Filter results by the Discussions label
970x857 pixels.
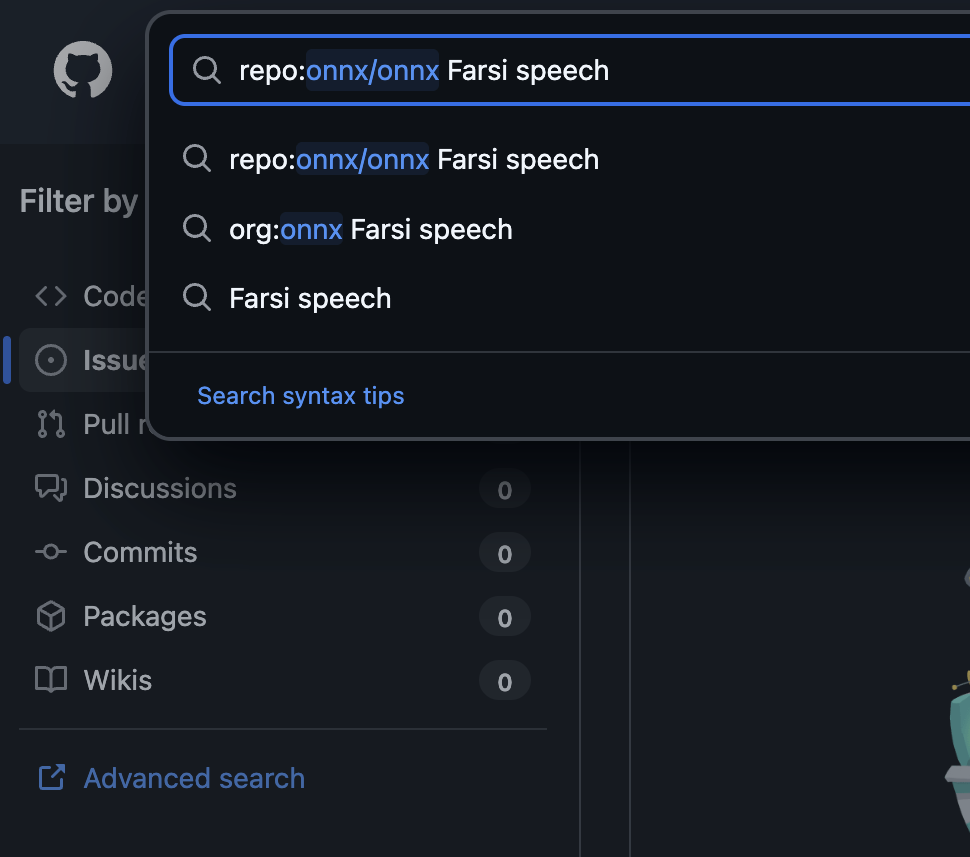click(160, 488)
